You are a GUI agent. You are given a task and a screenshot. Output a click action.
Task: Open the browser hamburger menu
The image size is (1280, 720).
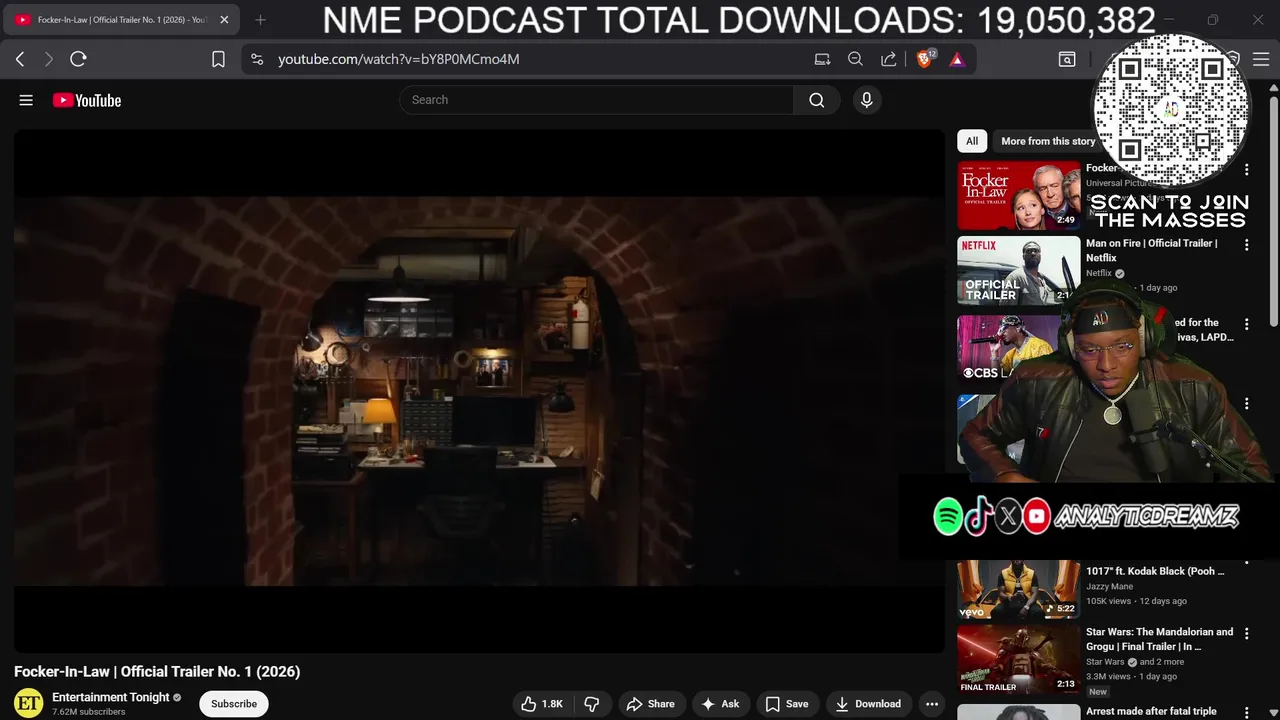point(1260,59)
